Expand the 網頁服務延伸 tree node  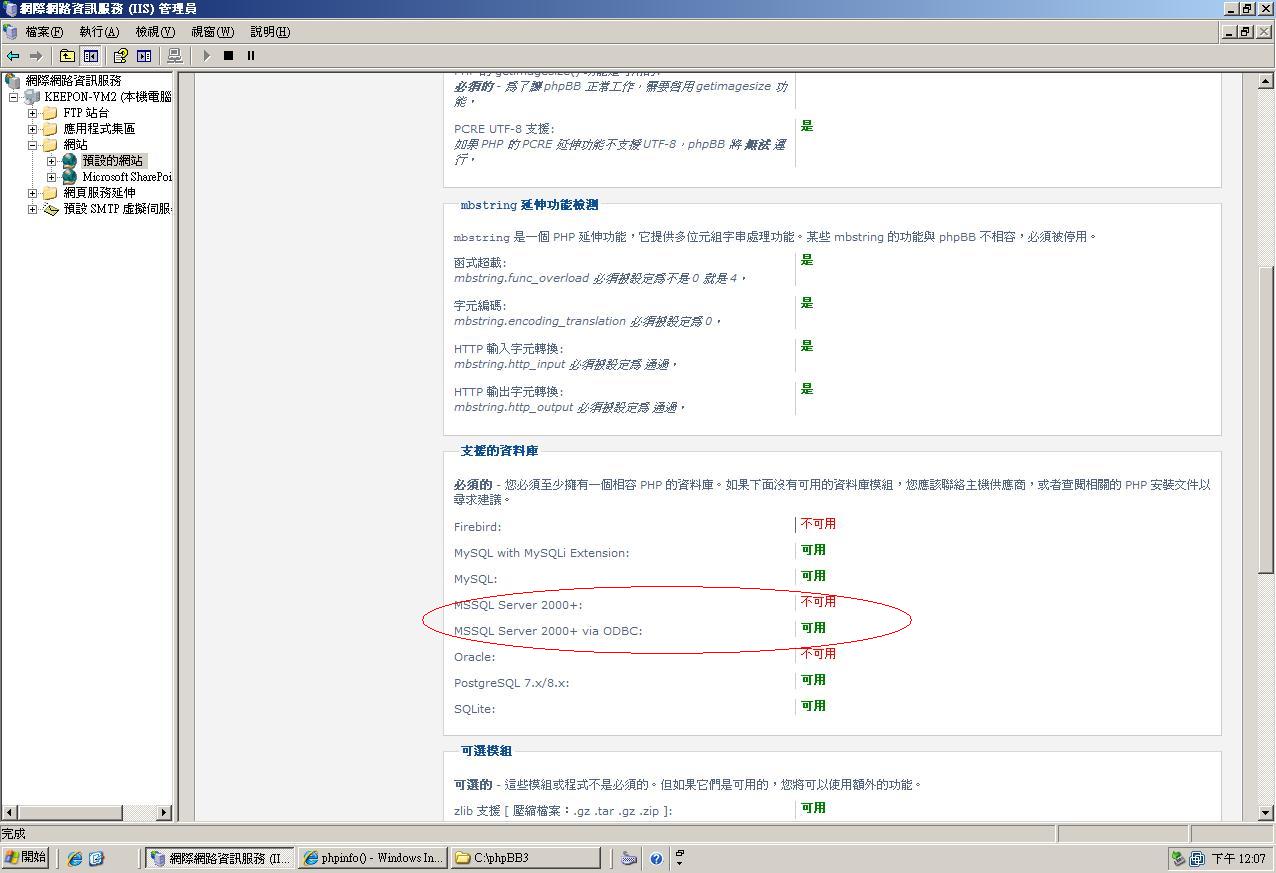(x=32, y=193)
